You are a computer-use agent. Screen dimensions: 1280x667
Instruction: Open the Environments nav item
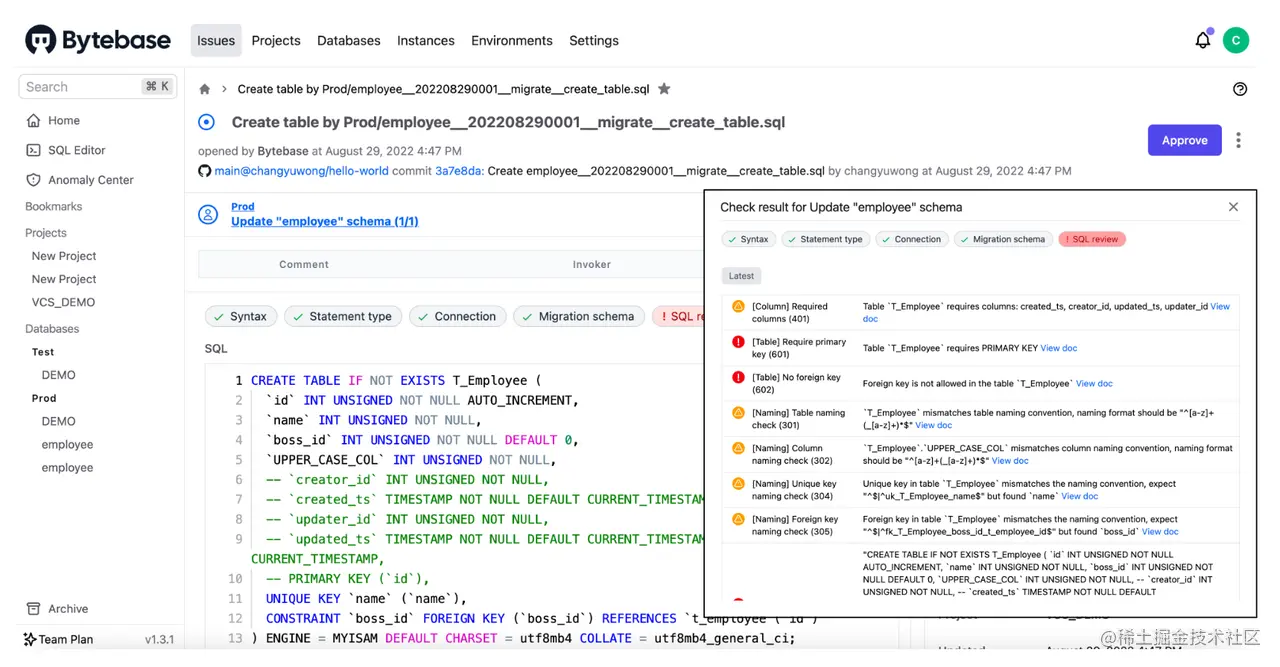pyautogui.click(x=512, y=40)
